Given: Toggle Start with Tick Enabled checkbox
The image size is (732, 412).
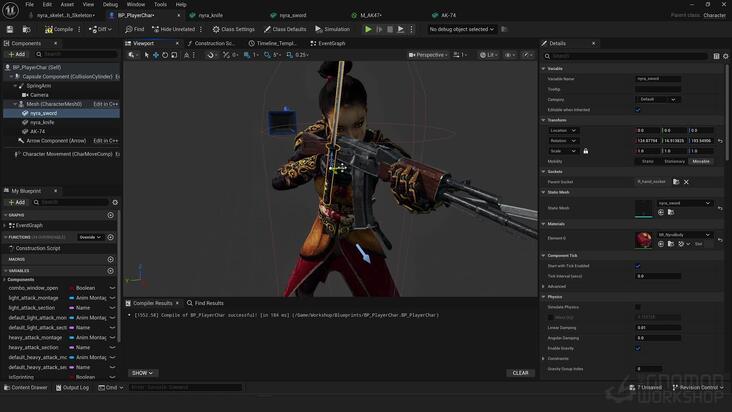Looking at the screenshot, I should click(638, 266).
